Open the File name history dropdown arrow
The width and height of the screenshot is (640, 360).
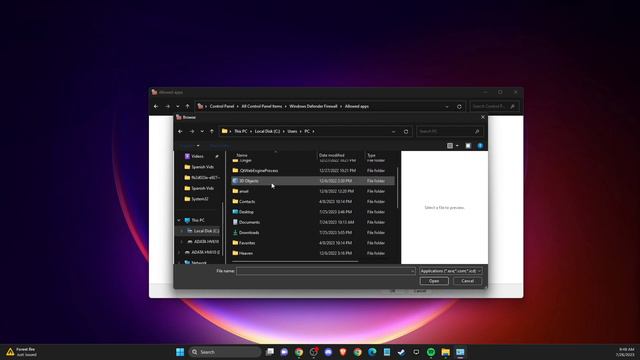point(412,271)
